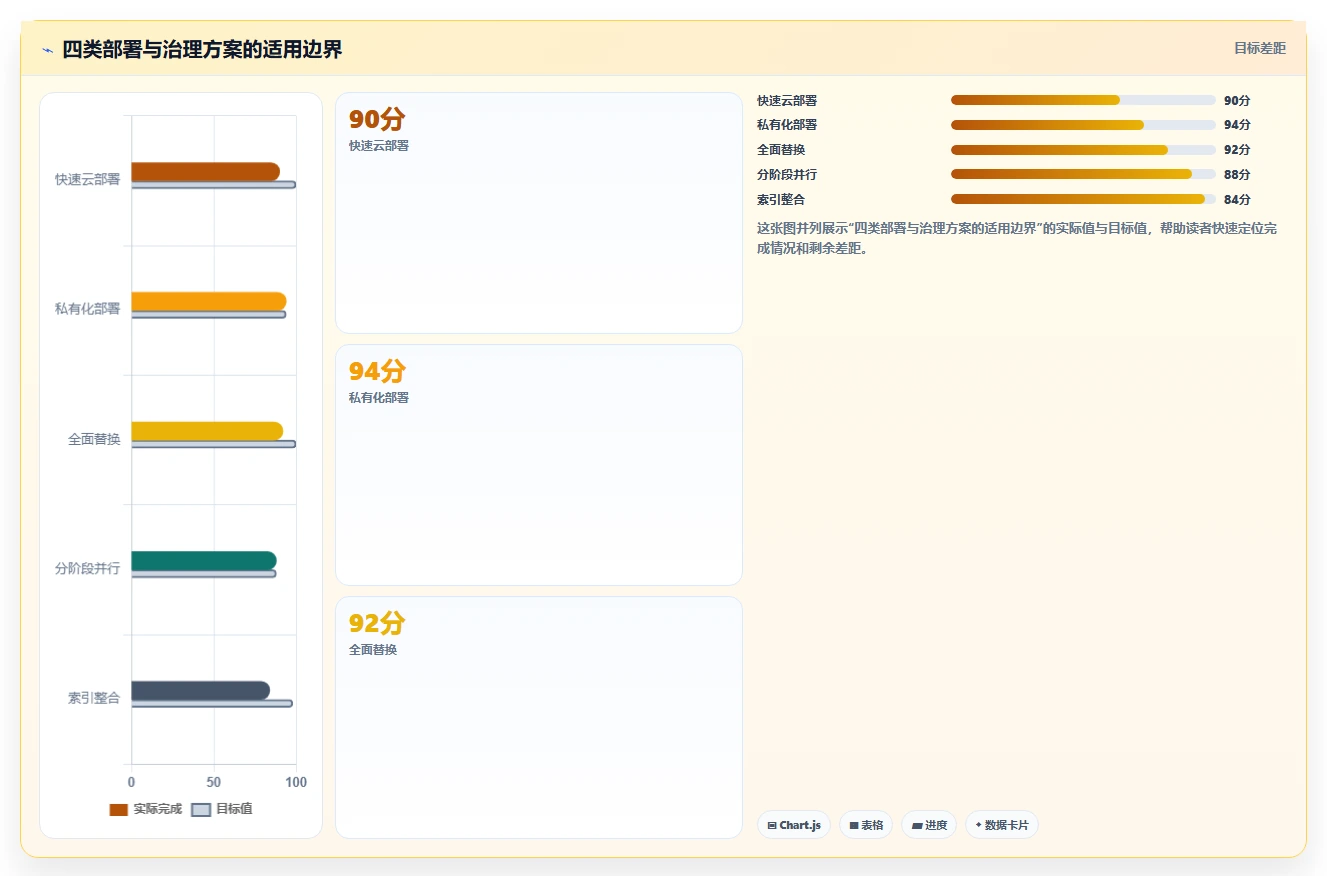Open the 90分 快速云部署 data card

pos(539,213)
